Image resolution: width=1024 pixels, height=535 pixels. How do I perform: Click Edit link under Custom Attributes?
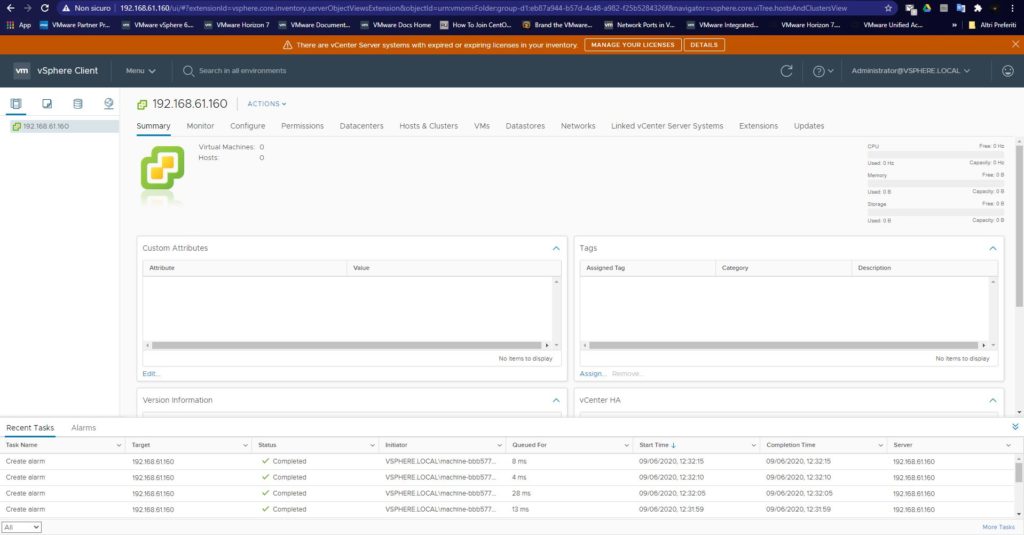(150, 374)
